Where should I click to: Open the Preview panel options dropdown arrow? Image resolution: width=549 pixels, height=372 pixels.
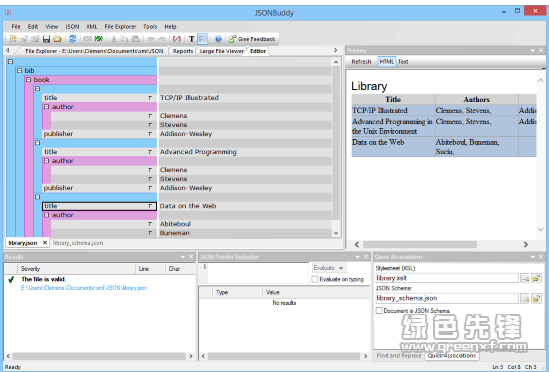pos(533,51)
